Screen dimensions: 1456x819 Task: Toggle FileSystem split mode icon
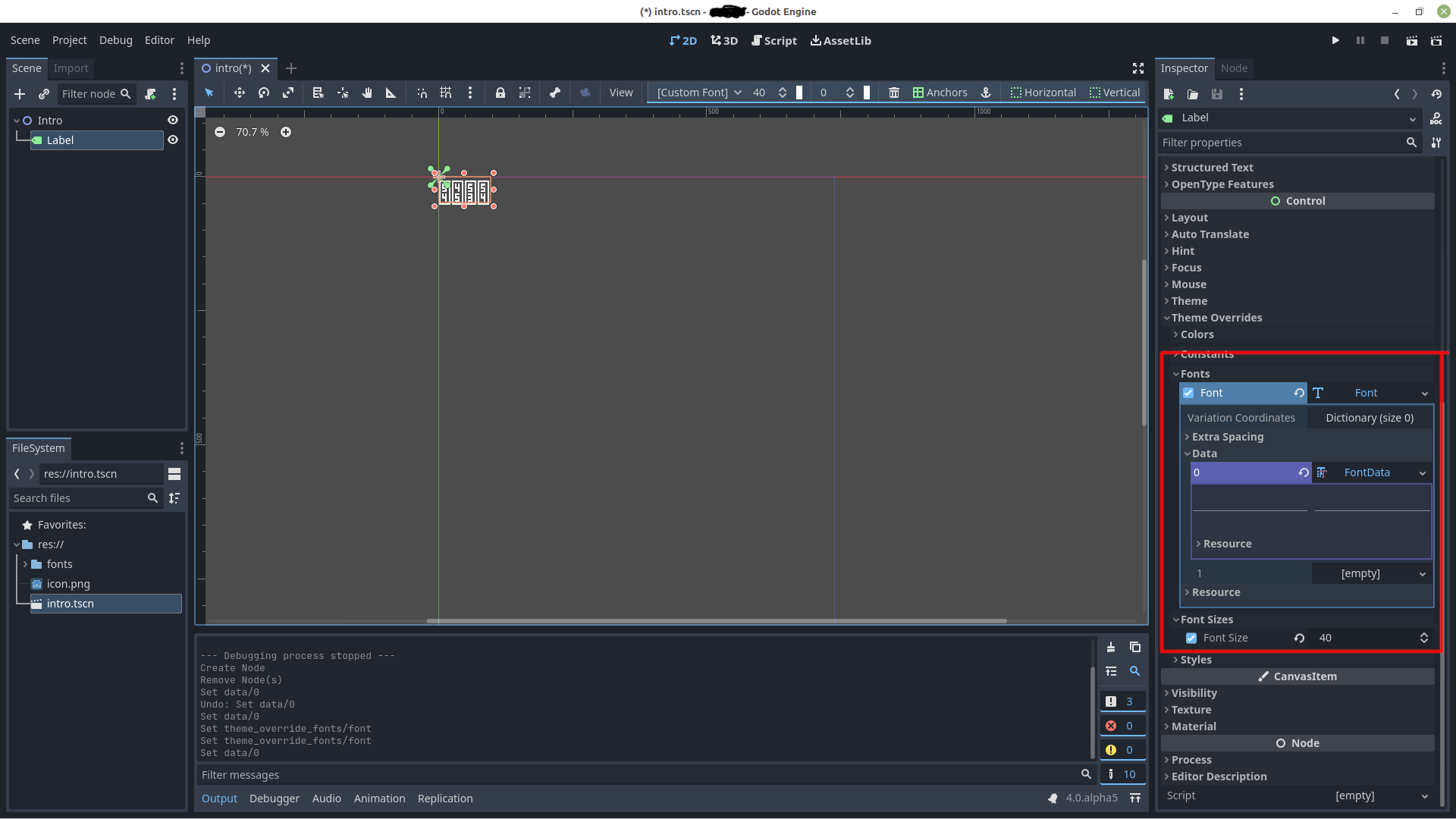point(174,474)
